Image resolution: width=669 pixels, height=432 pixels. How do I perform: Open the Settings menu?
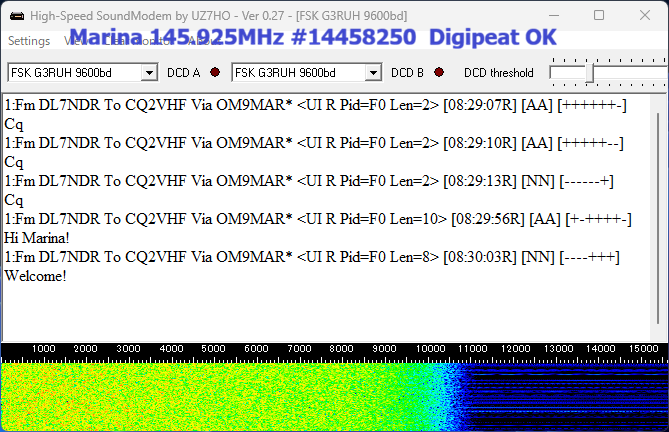[29, 41]
